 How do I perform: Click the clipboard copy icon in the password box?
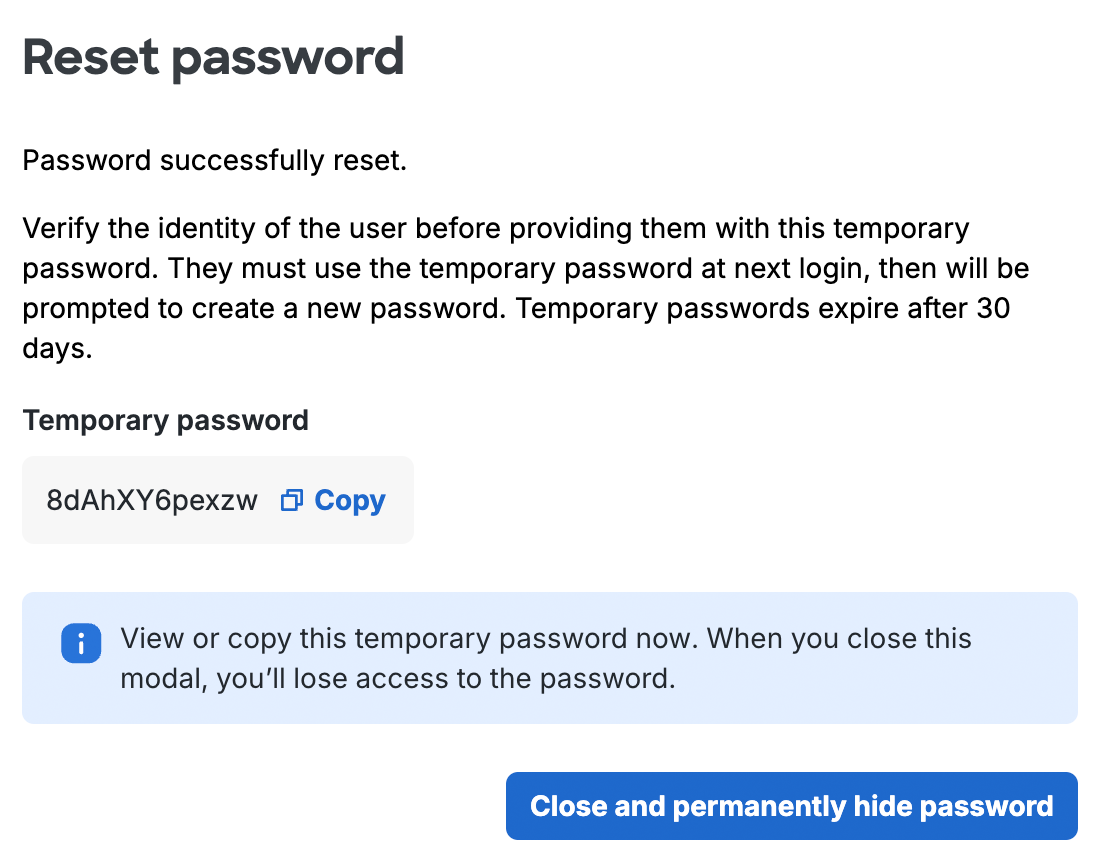point(291,499)
